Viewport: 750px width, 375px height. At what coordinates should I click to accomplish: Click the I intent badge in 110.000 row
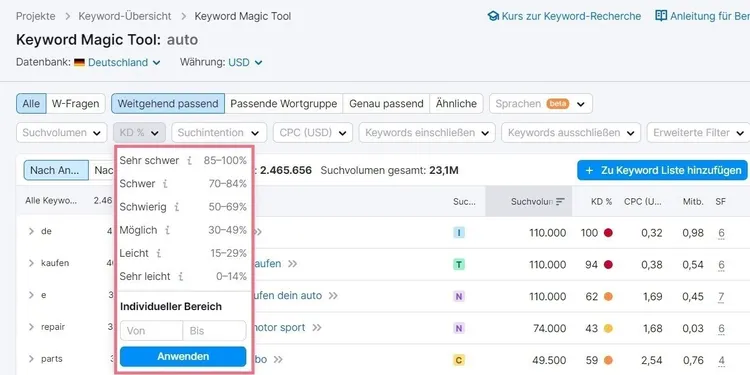point(459,233)
